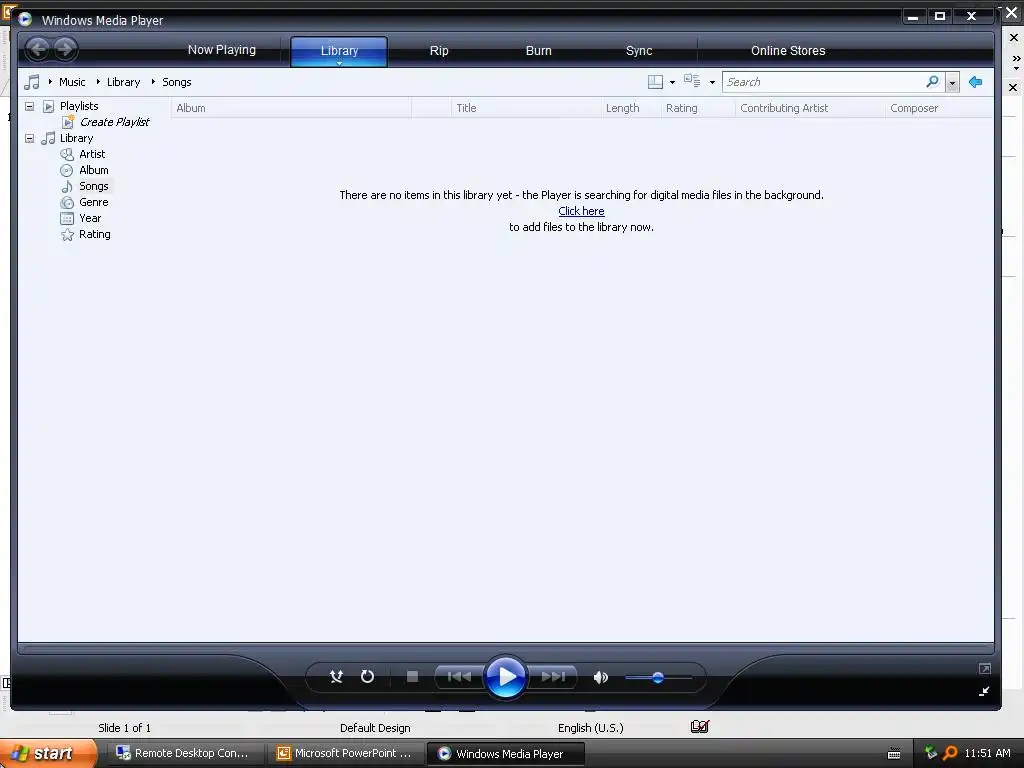Expand the view options dropdown arrow

pyautogui.click(x=712, y=82)
